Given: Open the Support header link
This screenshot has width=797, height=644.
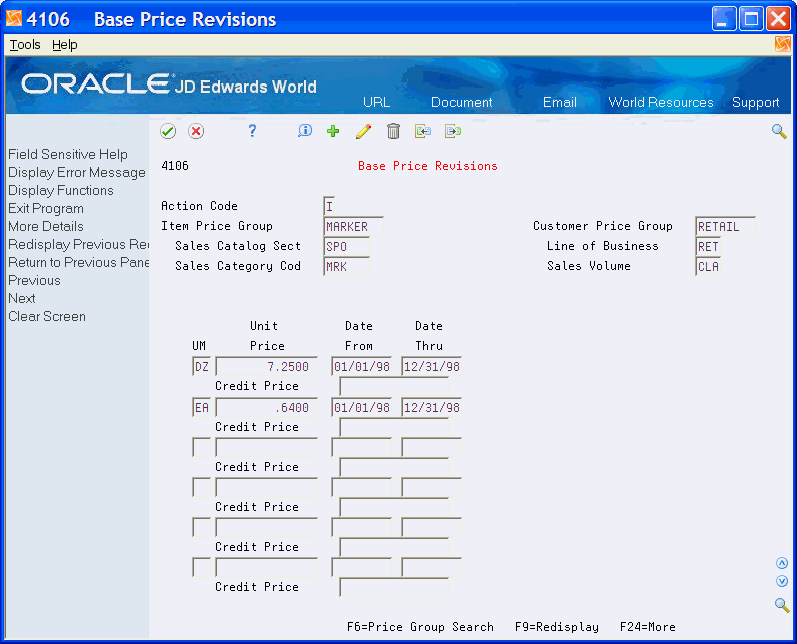Looking at the screenshot, I should pos(755,102).
